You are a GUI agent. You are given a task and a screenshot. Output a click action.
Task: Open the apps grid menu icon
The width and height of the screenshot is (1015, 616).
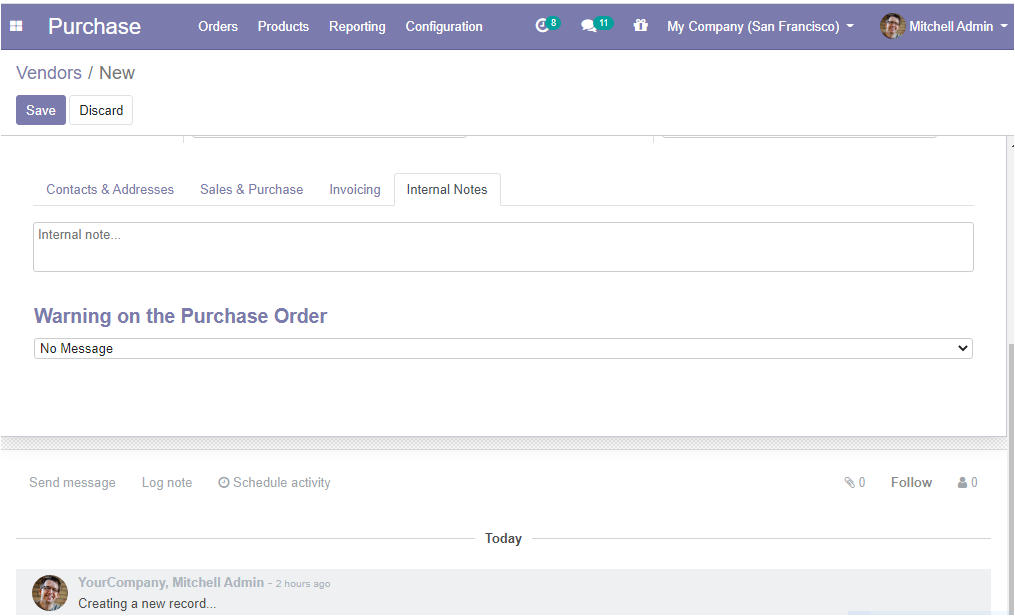coord(16,26)
